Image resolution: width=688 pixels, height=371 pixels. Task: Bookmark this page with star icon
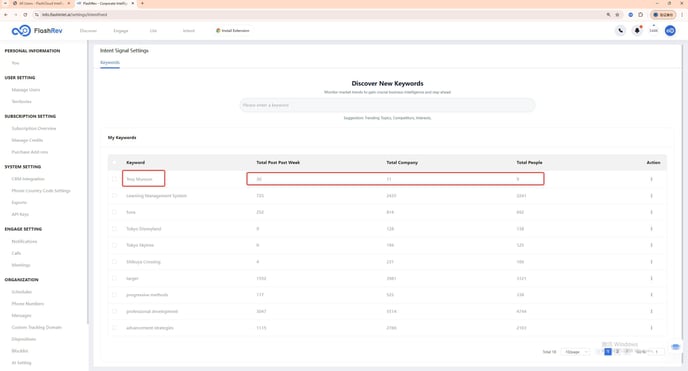(617, 14)
